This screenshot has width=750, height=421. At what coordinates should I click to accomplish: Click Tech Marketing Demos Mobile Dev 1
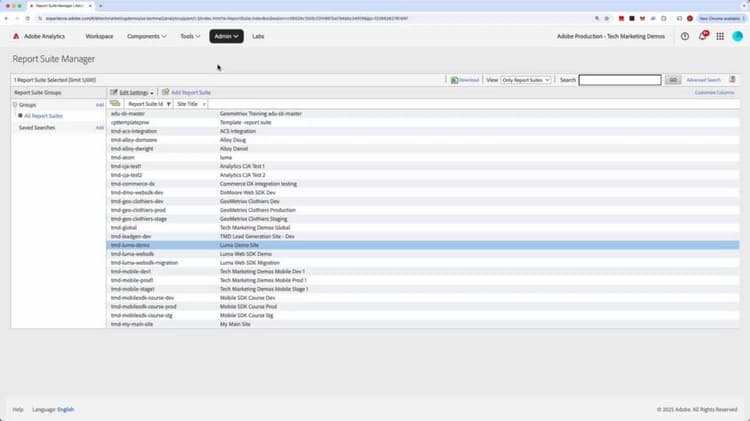click(262, 271)
